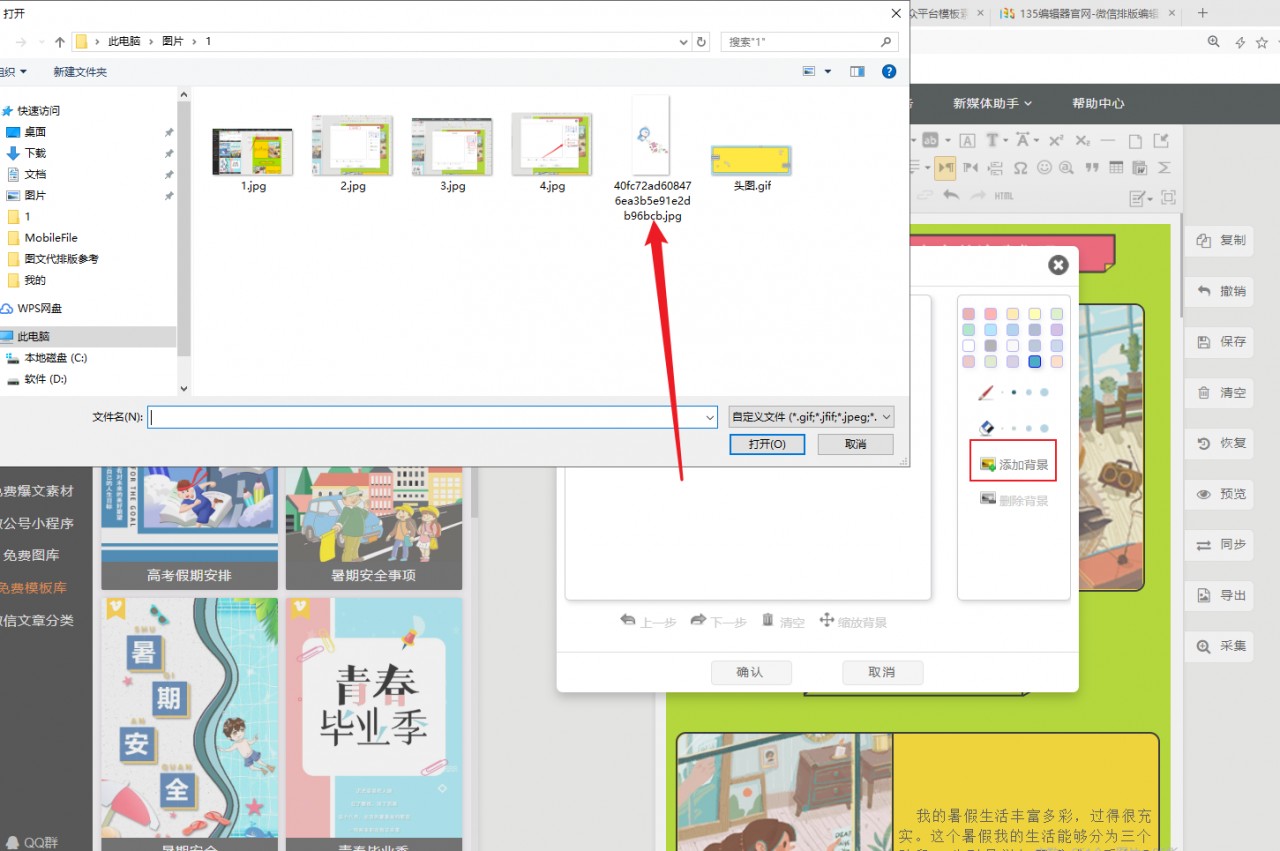This screenshot has height=851, width=1280.
Task: Toggle the paragraph marks display icon
Action: tap(944, 167)
